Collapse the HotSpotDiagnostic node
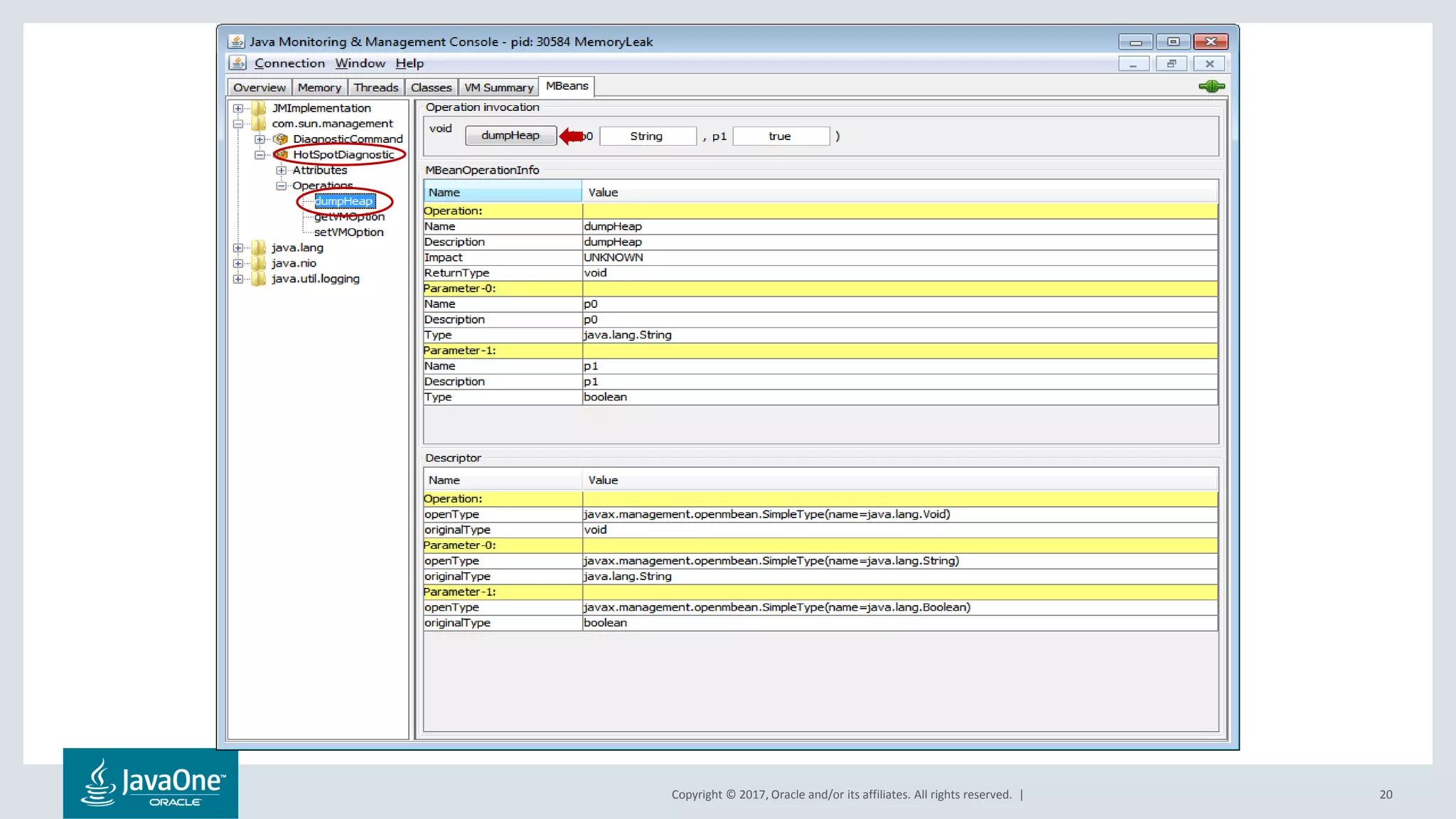 [x=259, y=155]
